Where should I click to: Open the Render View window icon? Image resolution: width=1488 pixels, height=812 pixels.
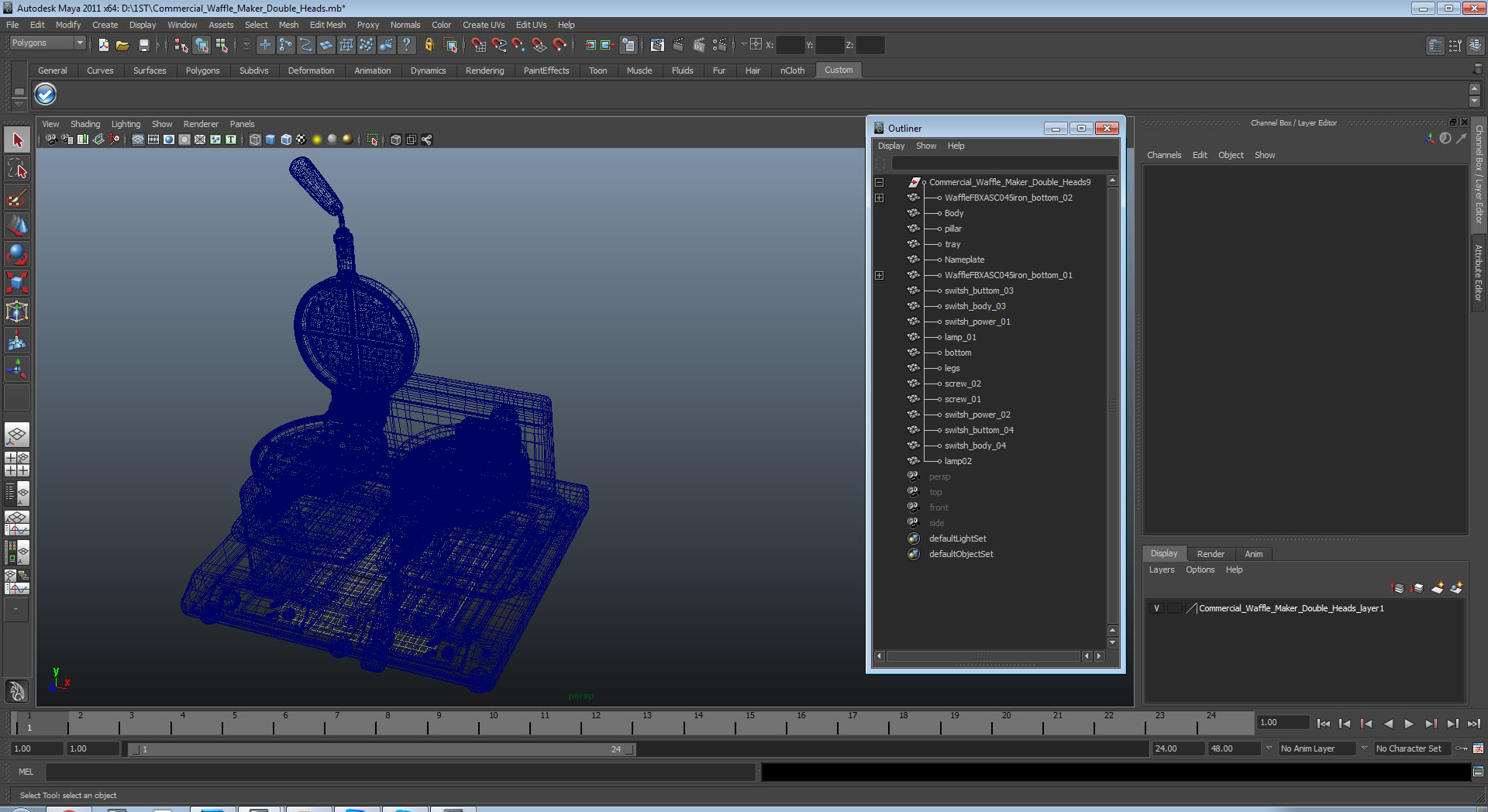657,45
